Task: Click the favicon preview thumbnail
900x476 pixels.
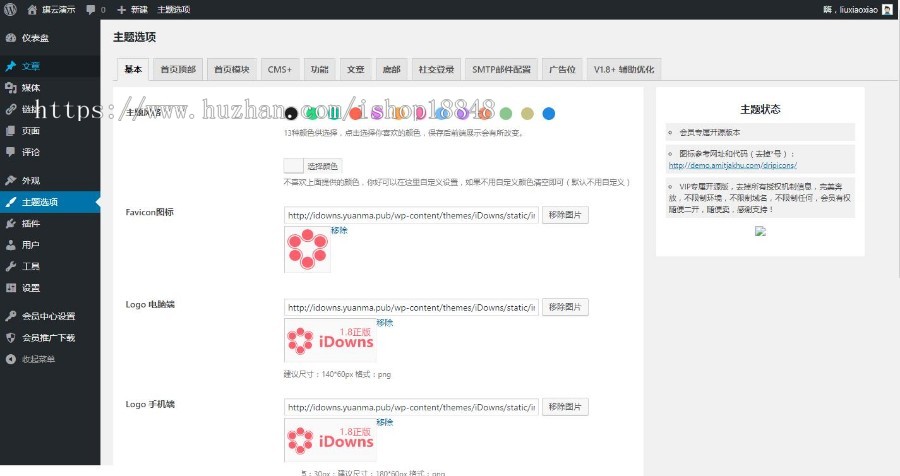Action: coord(307,249)
